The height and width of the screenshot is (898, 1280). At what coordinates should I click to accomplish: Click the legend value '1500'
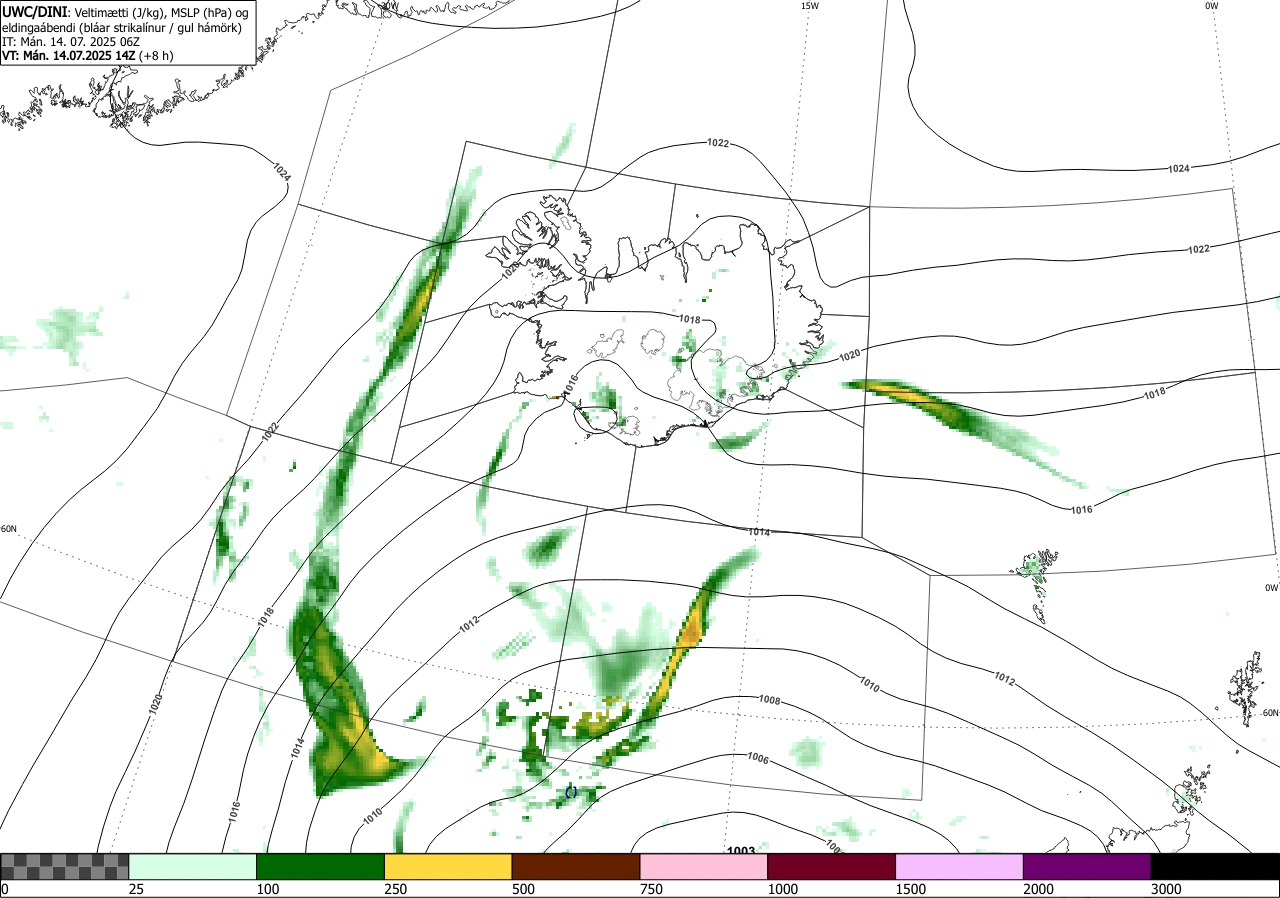[x=910, y=889]
